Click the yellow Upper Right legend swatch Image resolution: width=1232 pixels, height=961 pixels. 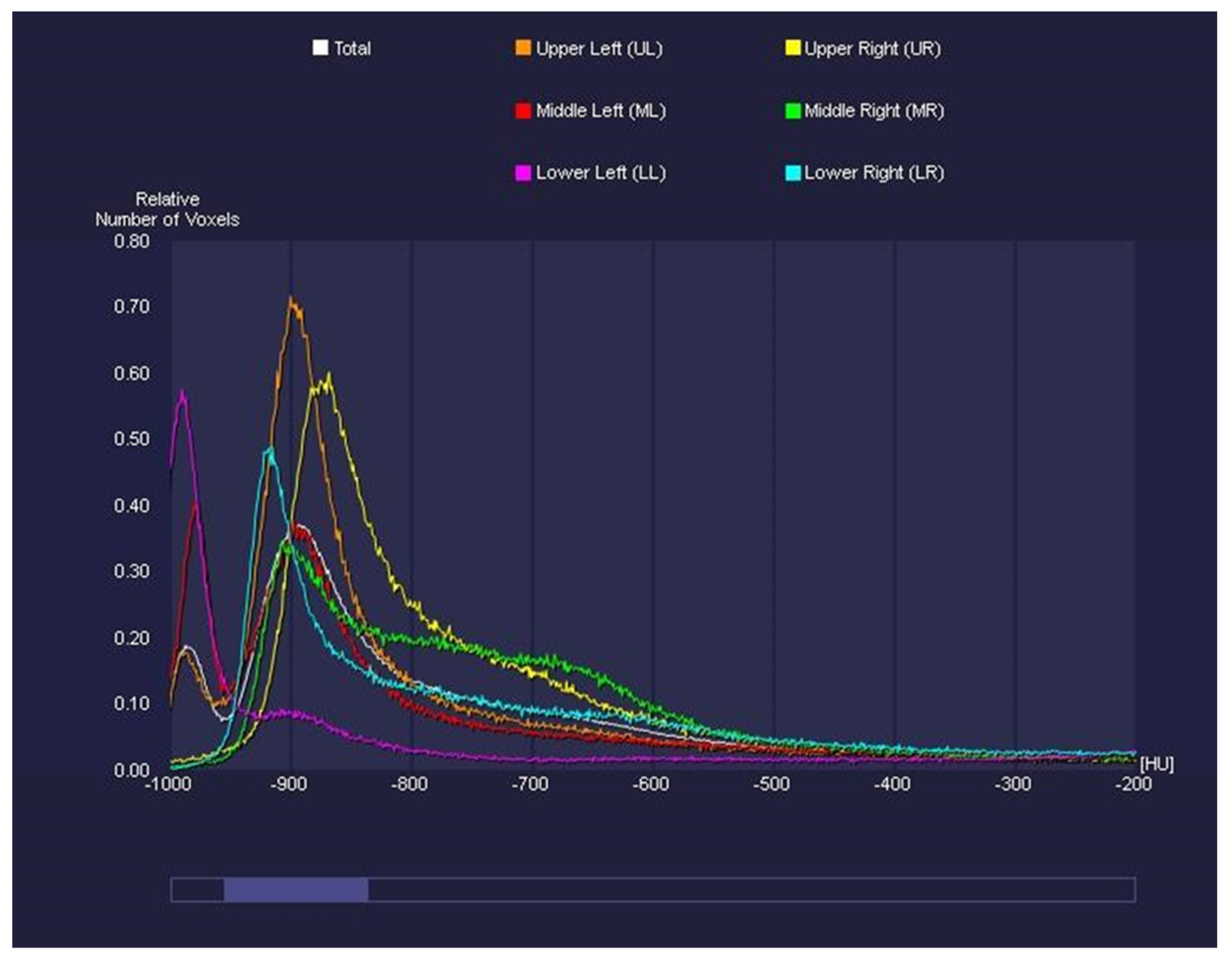click(x=793, y=48)
